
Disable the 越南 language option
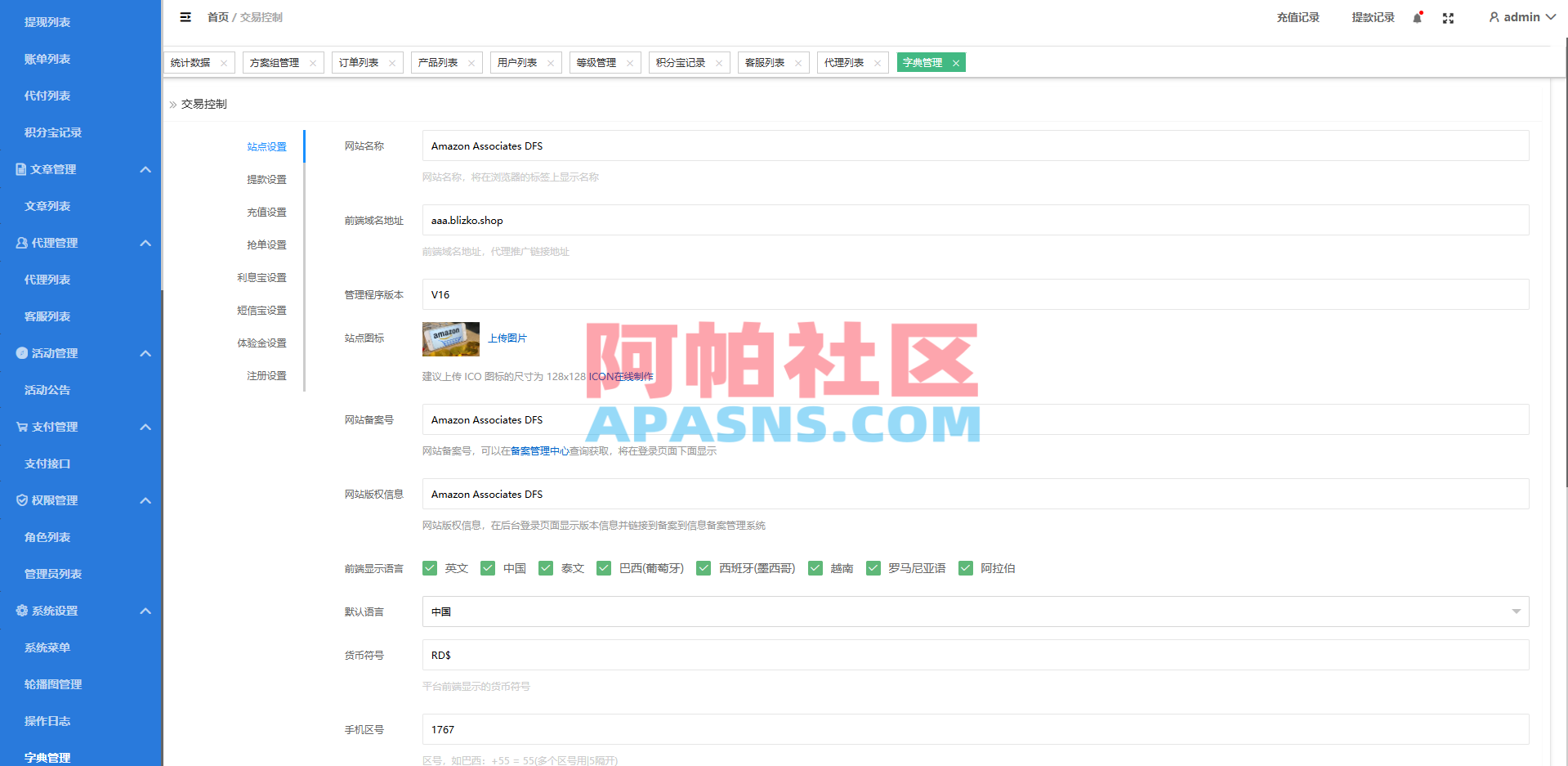[x=815, y=567]
